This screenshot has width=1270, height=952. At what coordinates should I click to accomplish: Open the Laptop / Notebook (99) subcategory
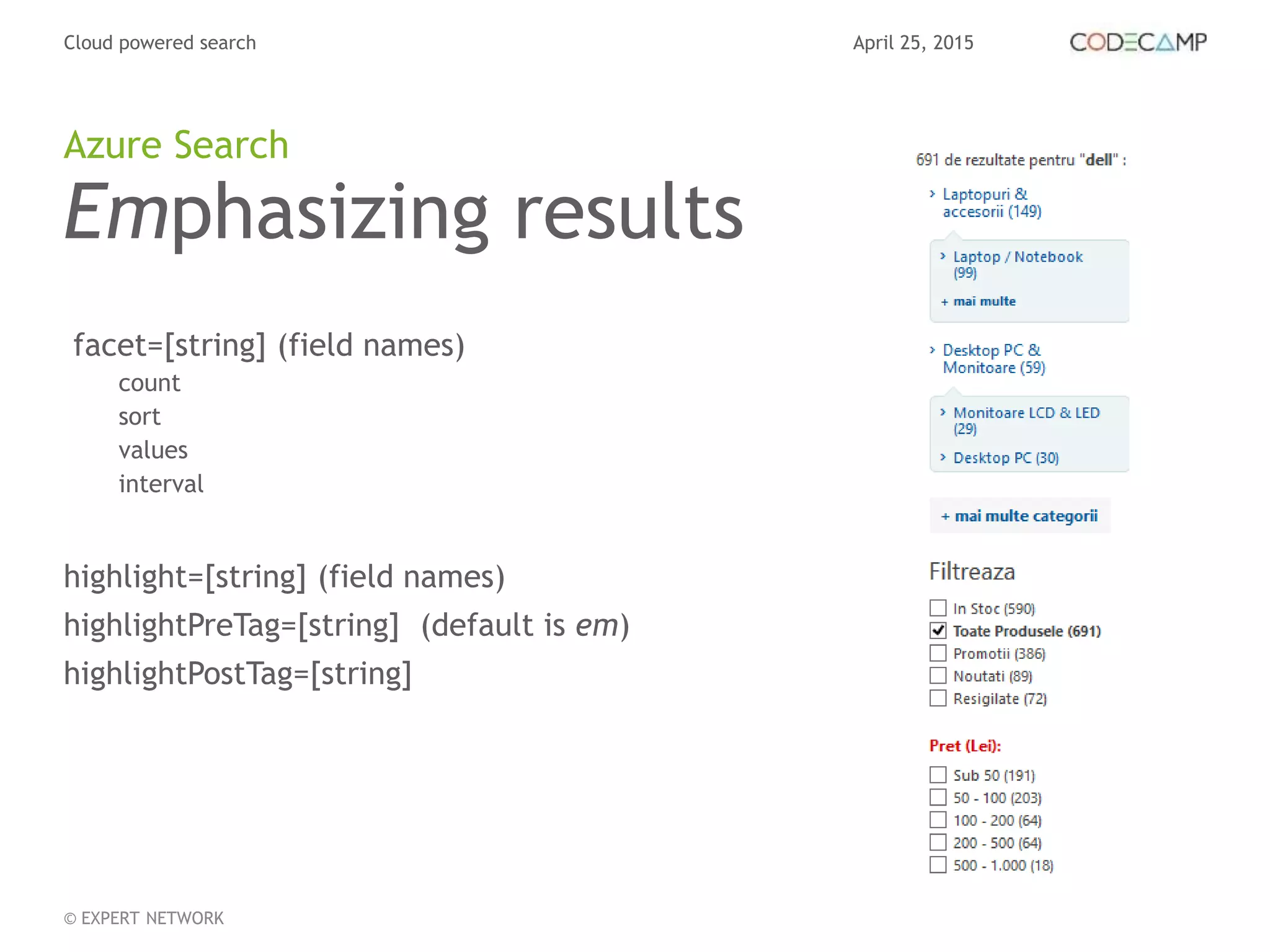pos(1018,264)
